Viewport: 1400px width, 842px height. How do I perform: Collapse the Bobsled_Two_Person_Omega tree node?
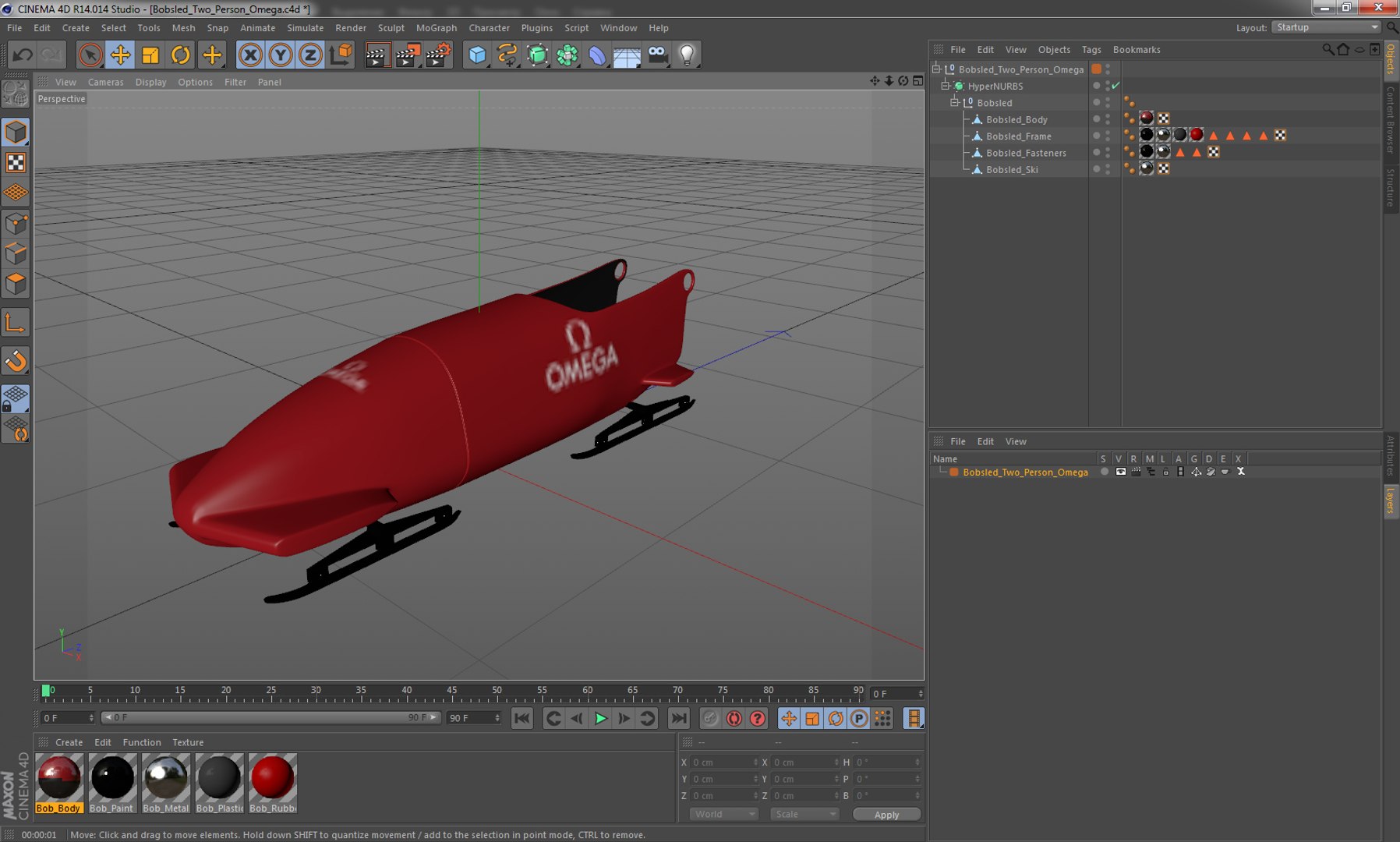(936, 69)
